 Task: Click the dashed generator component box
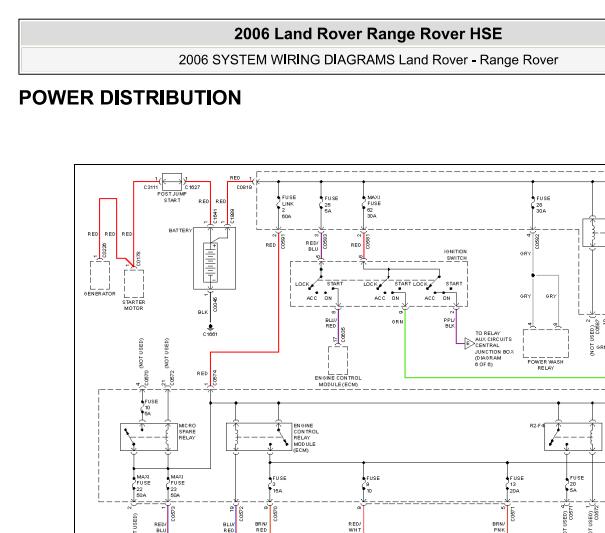100,275
